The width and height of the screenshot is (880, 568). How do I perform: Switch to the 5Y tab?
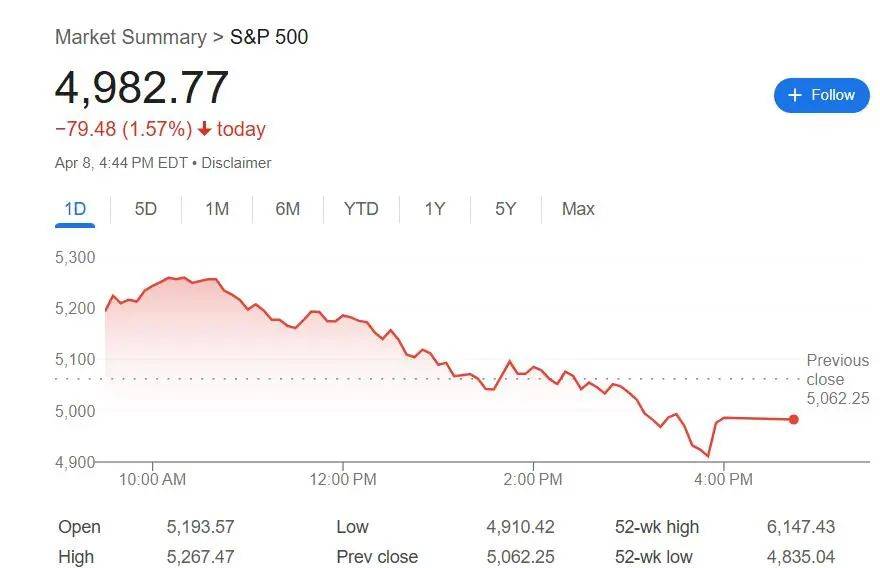(505, 209)
